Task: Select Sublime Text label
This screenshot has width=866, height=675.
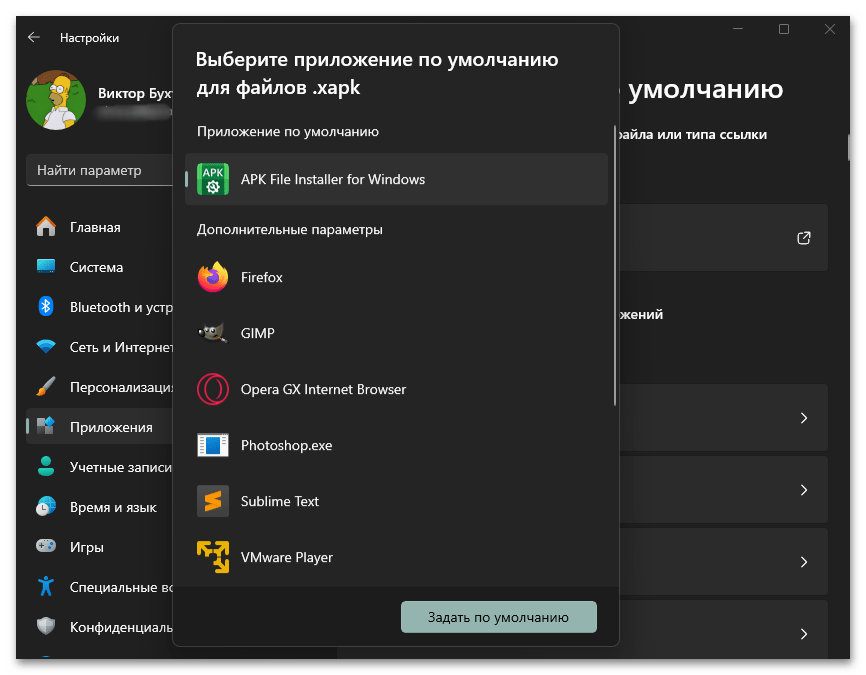Action: [x=279, y=501]
